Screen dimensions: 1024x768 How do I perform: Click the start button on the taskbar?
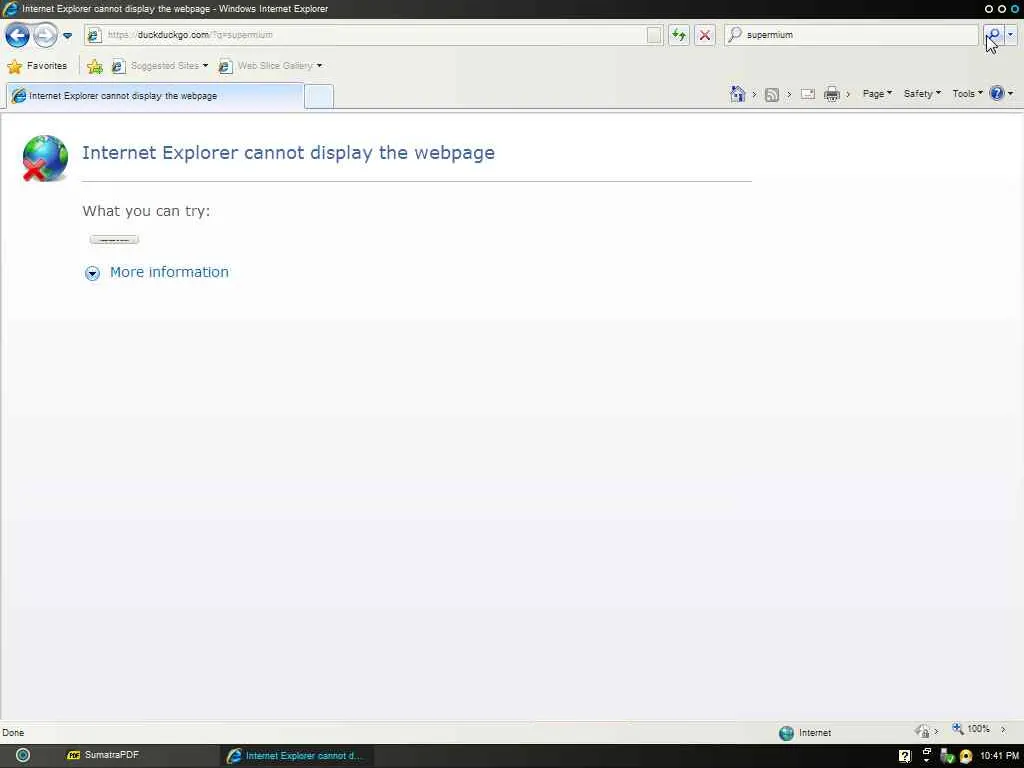tap(23, 756)
